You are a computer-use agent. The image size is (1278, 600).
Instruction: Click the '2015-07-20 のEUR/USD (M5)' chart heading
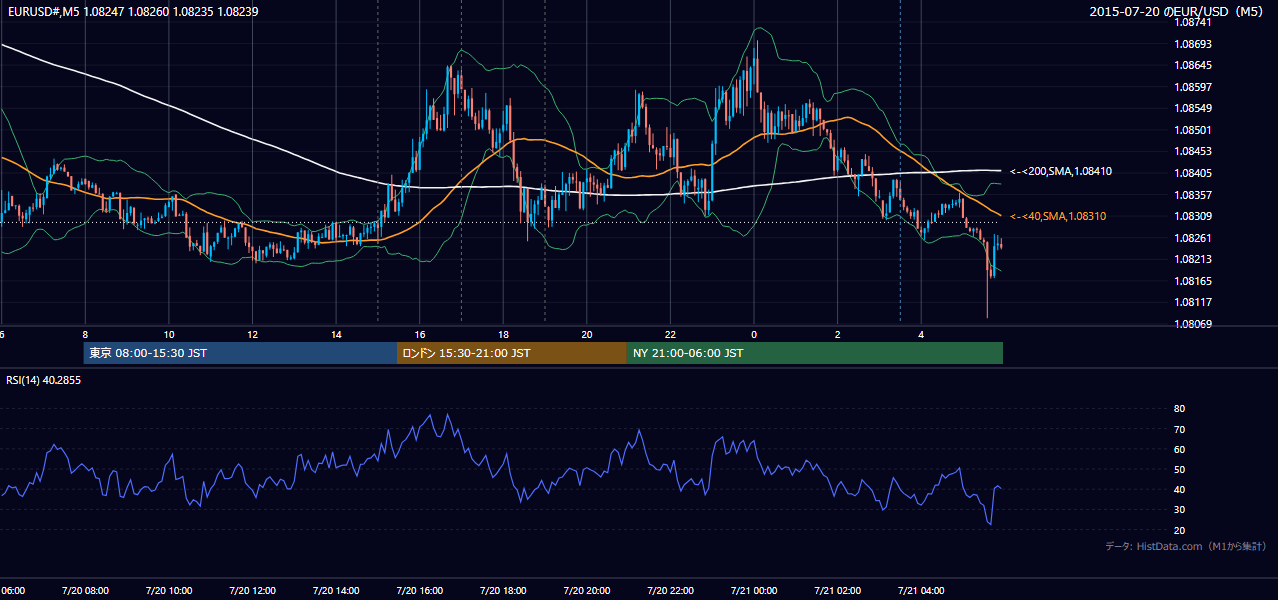[1176, 11]
